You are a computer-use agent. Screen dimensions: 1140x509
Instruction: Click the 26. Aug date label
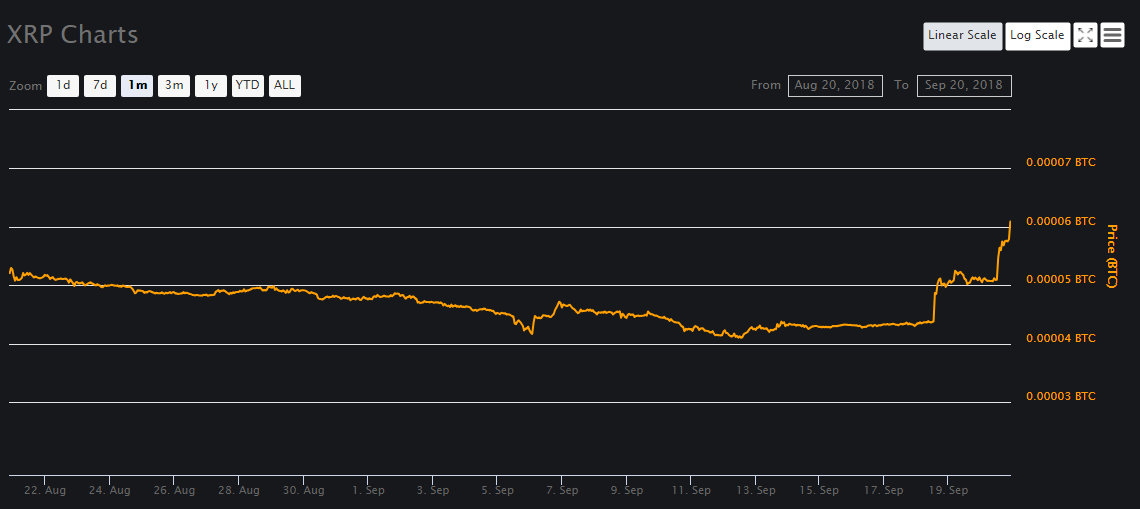pyautogui.click(x=174, y=491)
